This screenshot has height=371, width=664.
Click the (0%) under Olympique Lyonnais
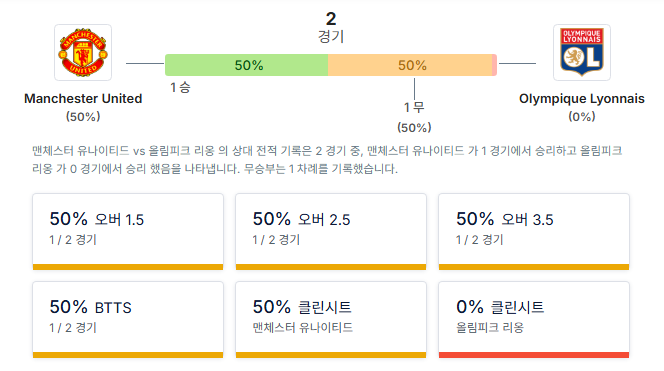[582, 116]
